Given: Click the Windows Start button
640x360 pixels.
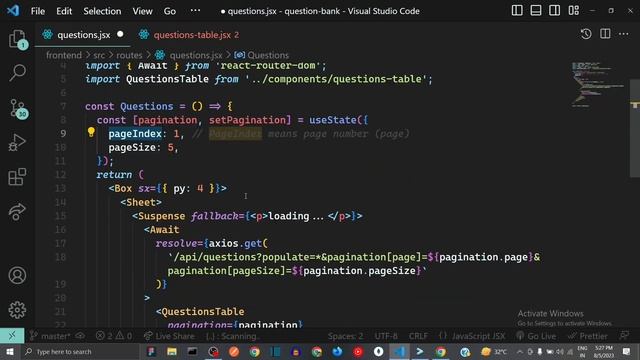Looking at the screenshot, I should click(x=9, y=351).
